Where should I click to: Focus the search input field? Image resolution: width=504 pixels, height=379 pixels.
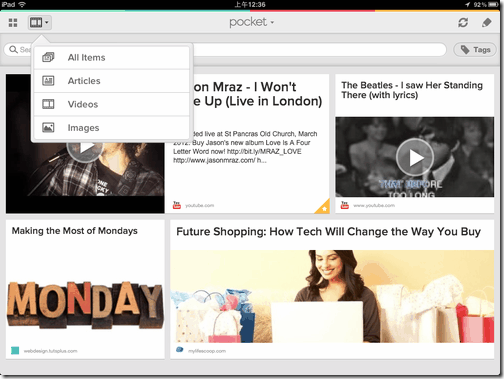point(225,49)
